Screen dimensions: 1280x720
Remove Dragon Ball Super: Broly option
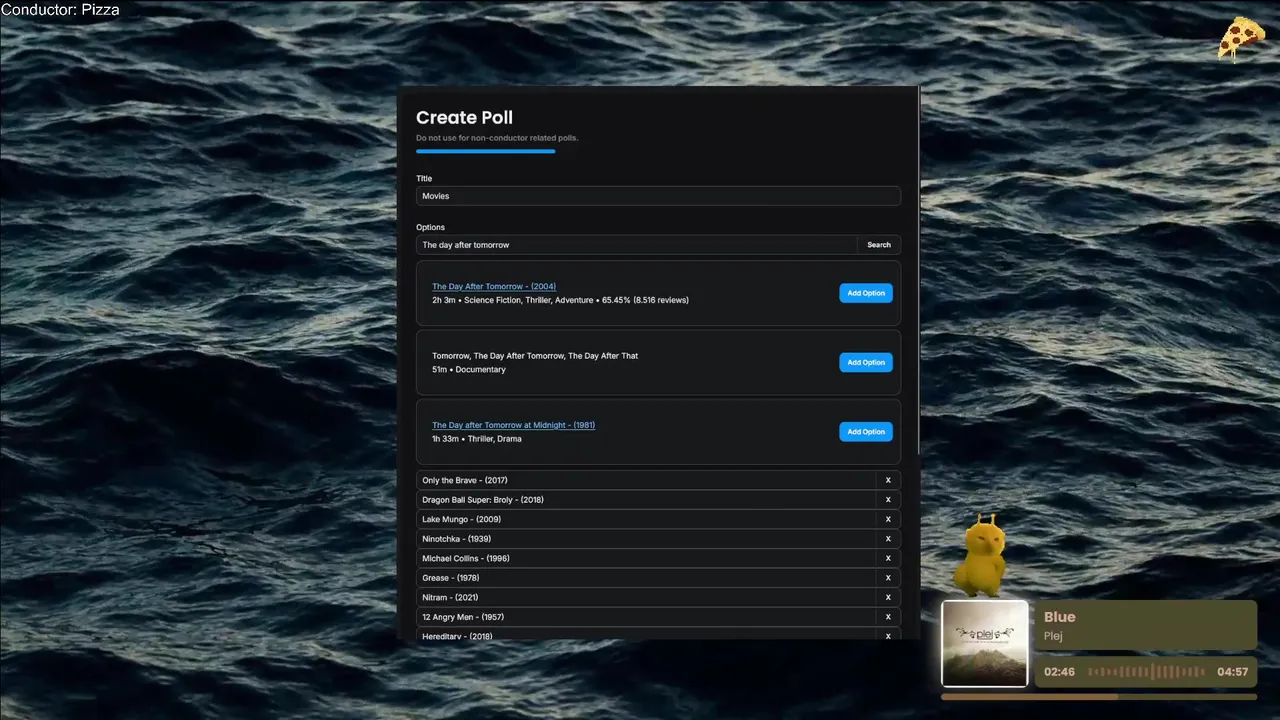click(888, 500)
